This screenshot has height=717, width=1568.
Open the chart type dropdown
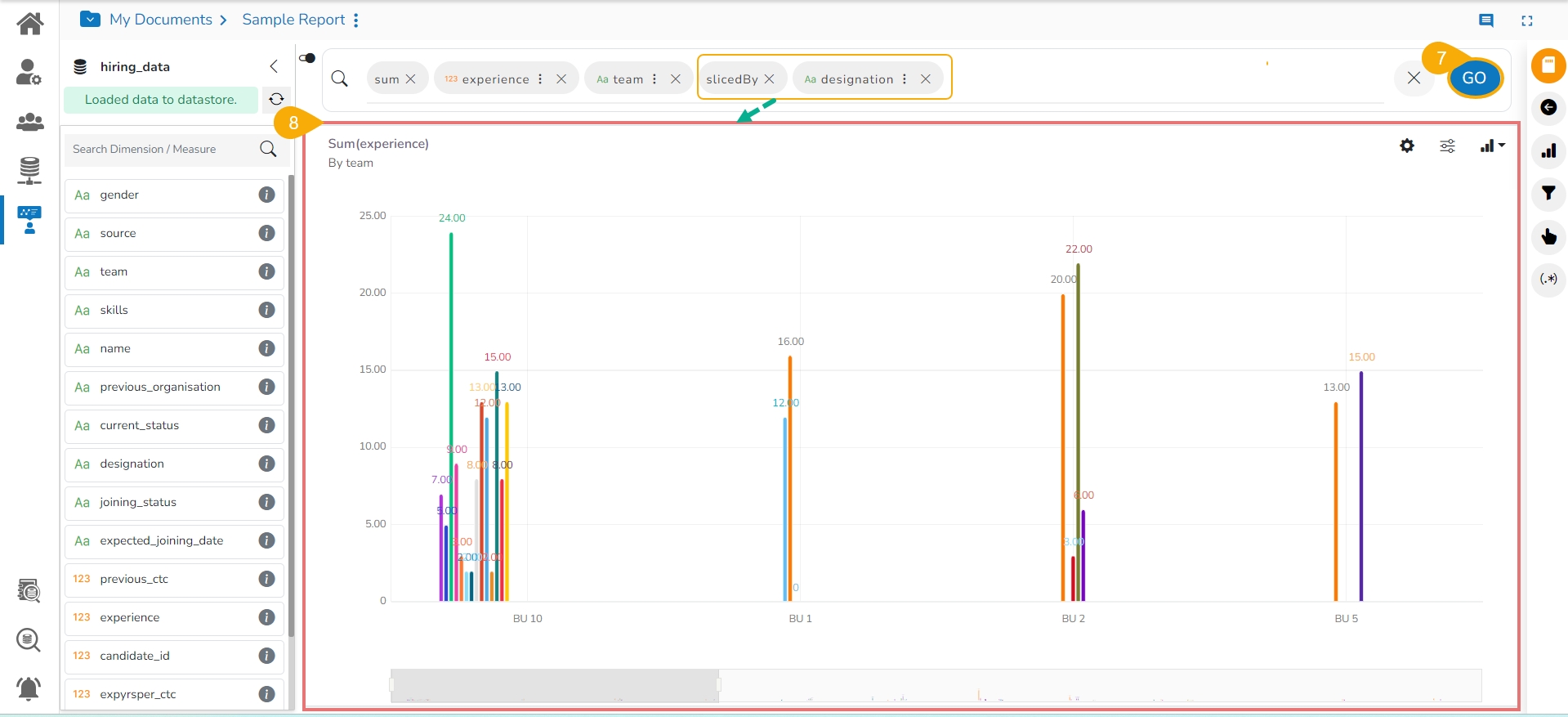(1492, 146)
